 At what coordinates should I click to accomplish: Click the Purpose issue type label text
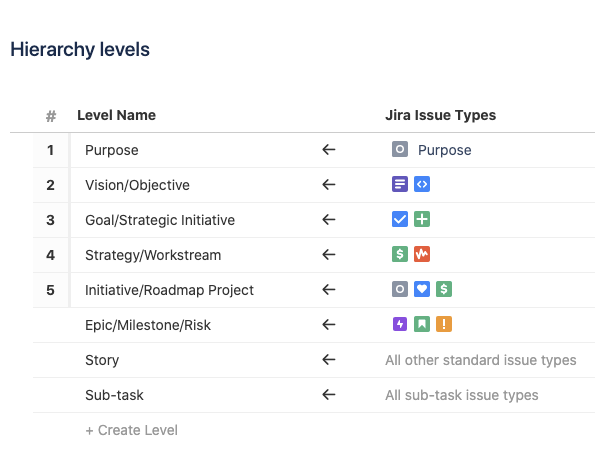click(x=444, y=150)
